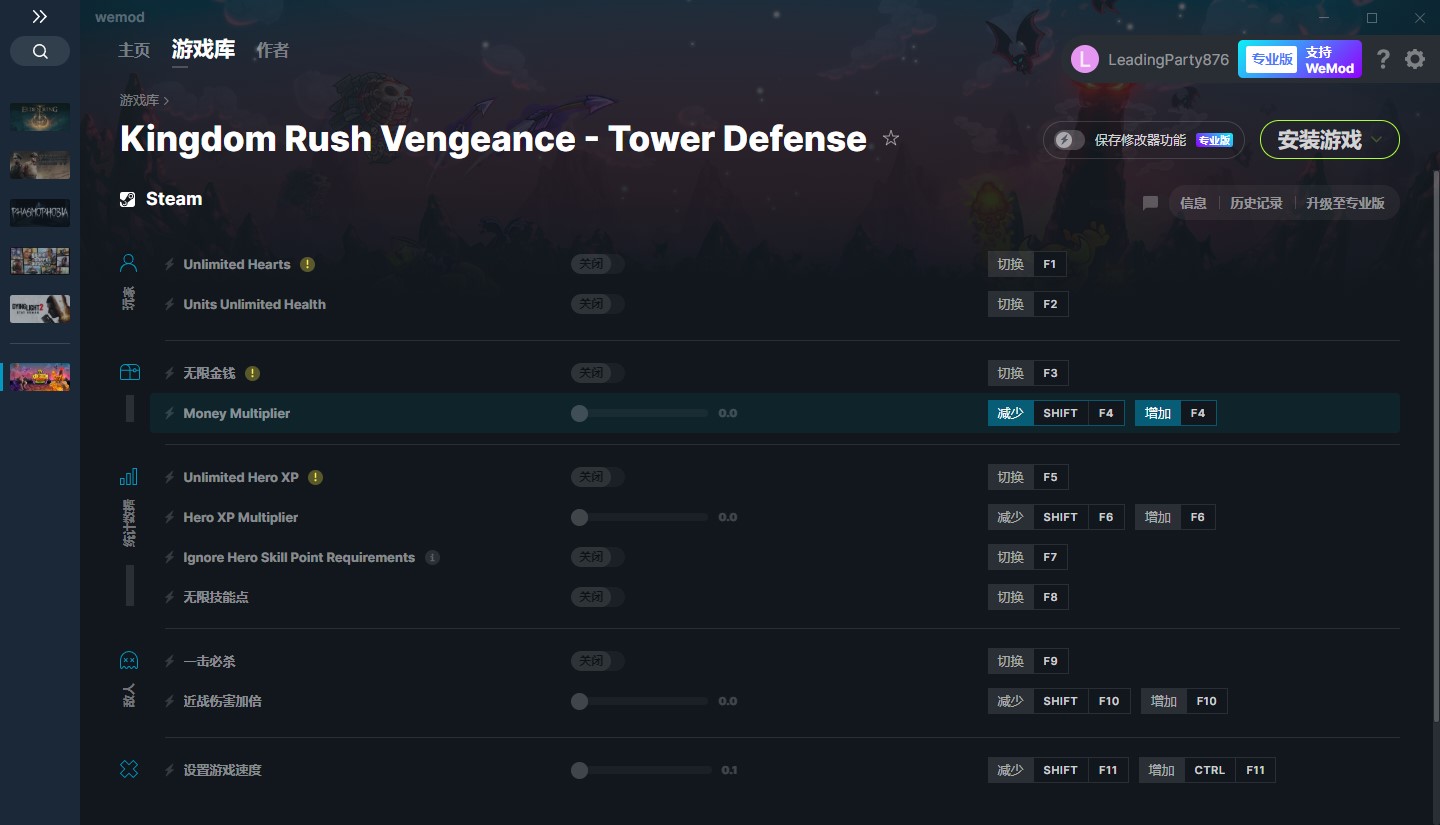Select the stats bar-chart category icon

pos(129,476)
